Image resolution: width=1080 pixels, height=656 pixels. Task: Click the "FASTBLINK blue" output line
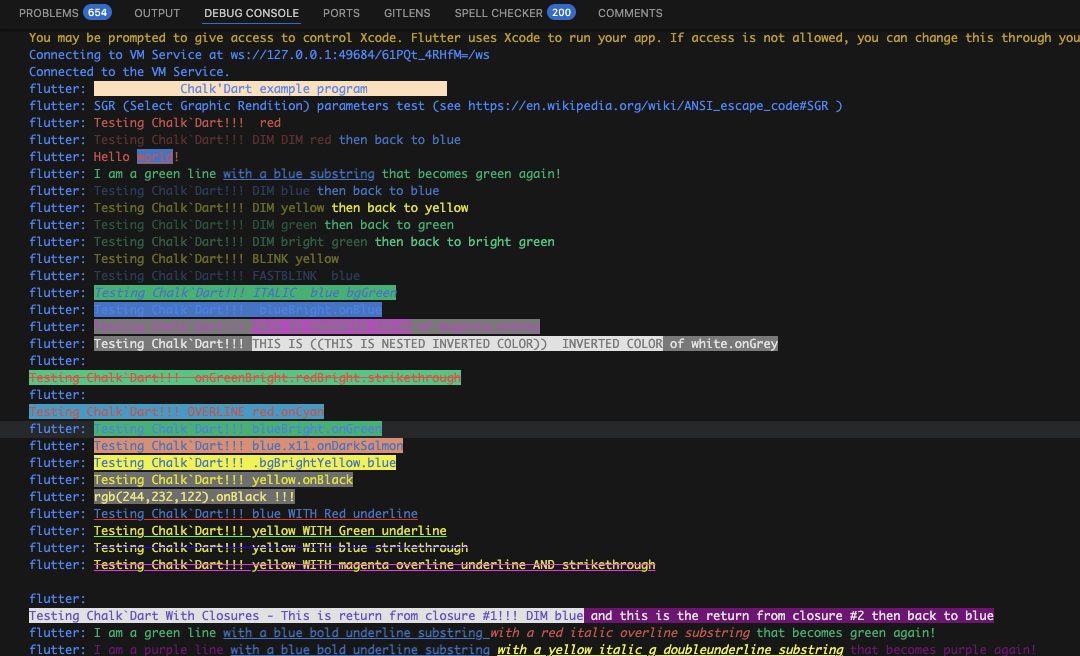point(227,276)
